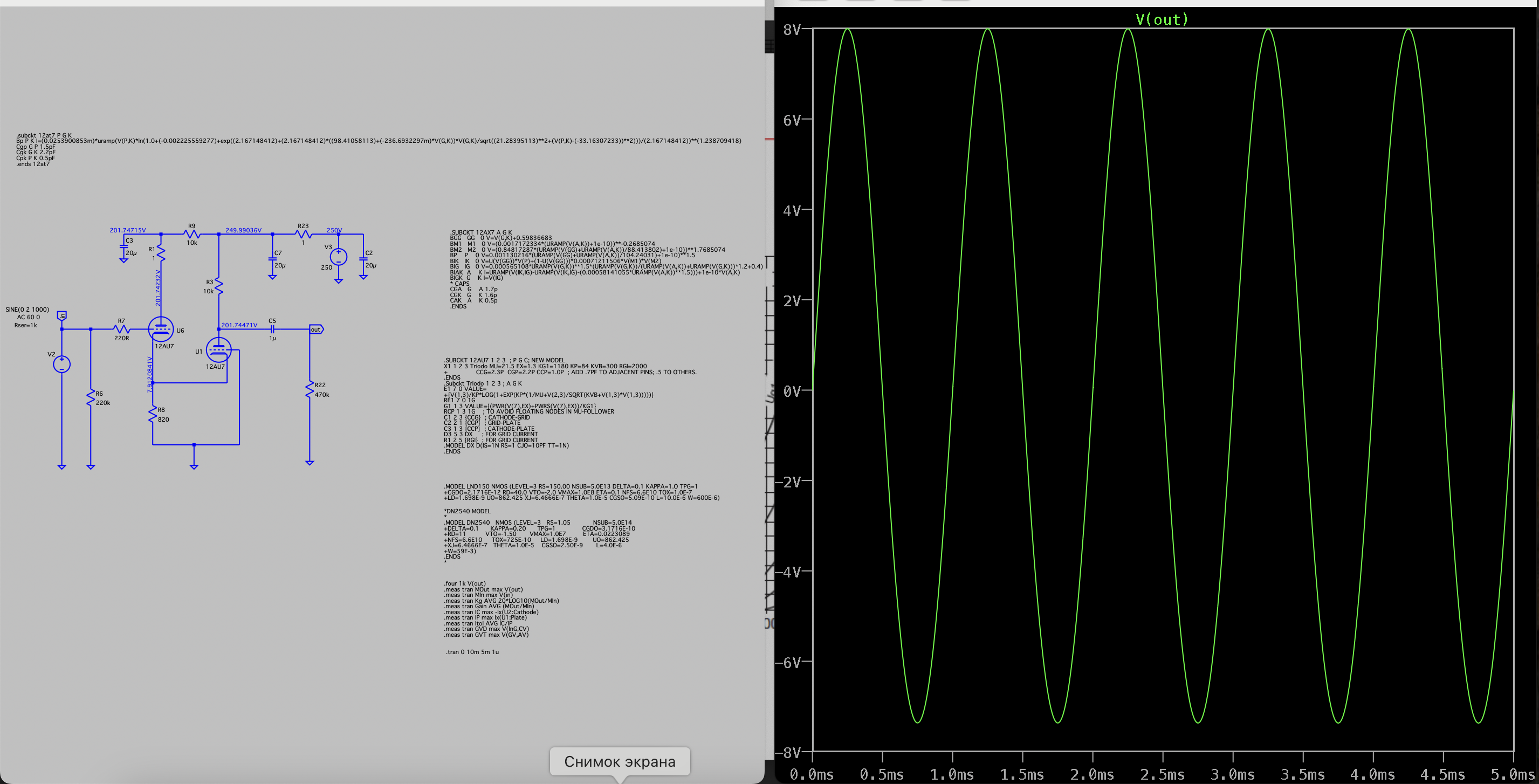
Task: Click the C5 1µ coupling capacitor
Action: coord(272,329)
